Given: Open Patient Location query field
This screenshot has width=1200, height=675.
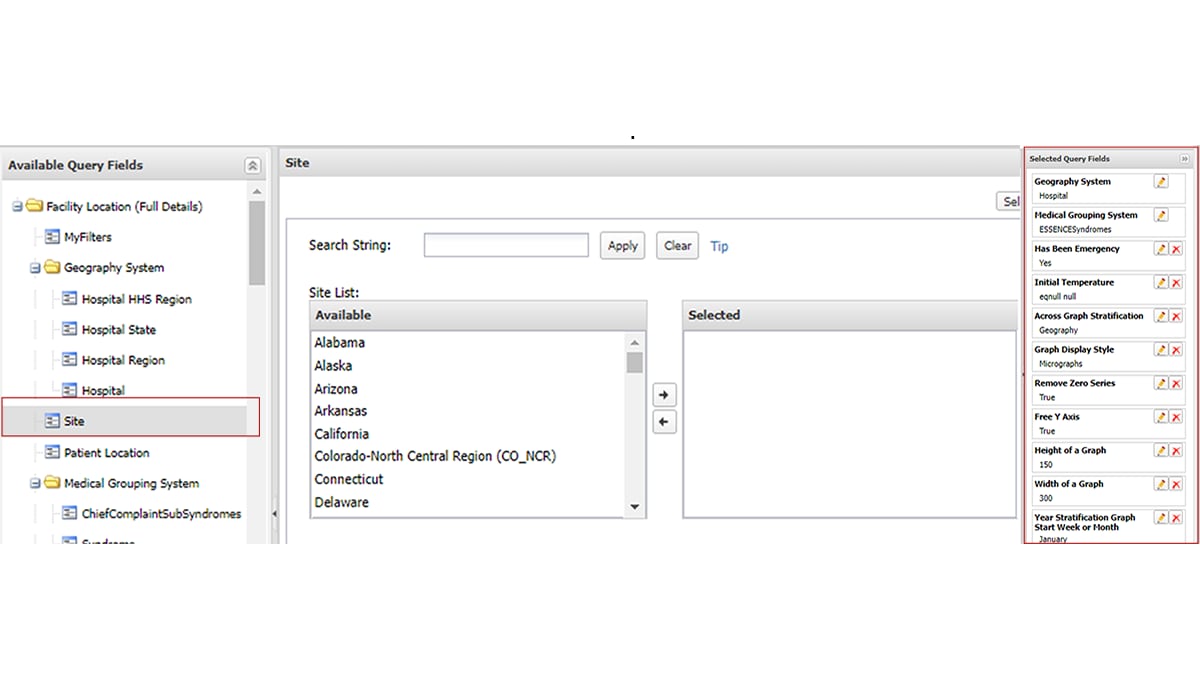Looking at the screenshot, I should tap(106, 453).
